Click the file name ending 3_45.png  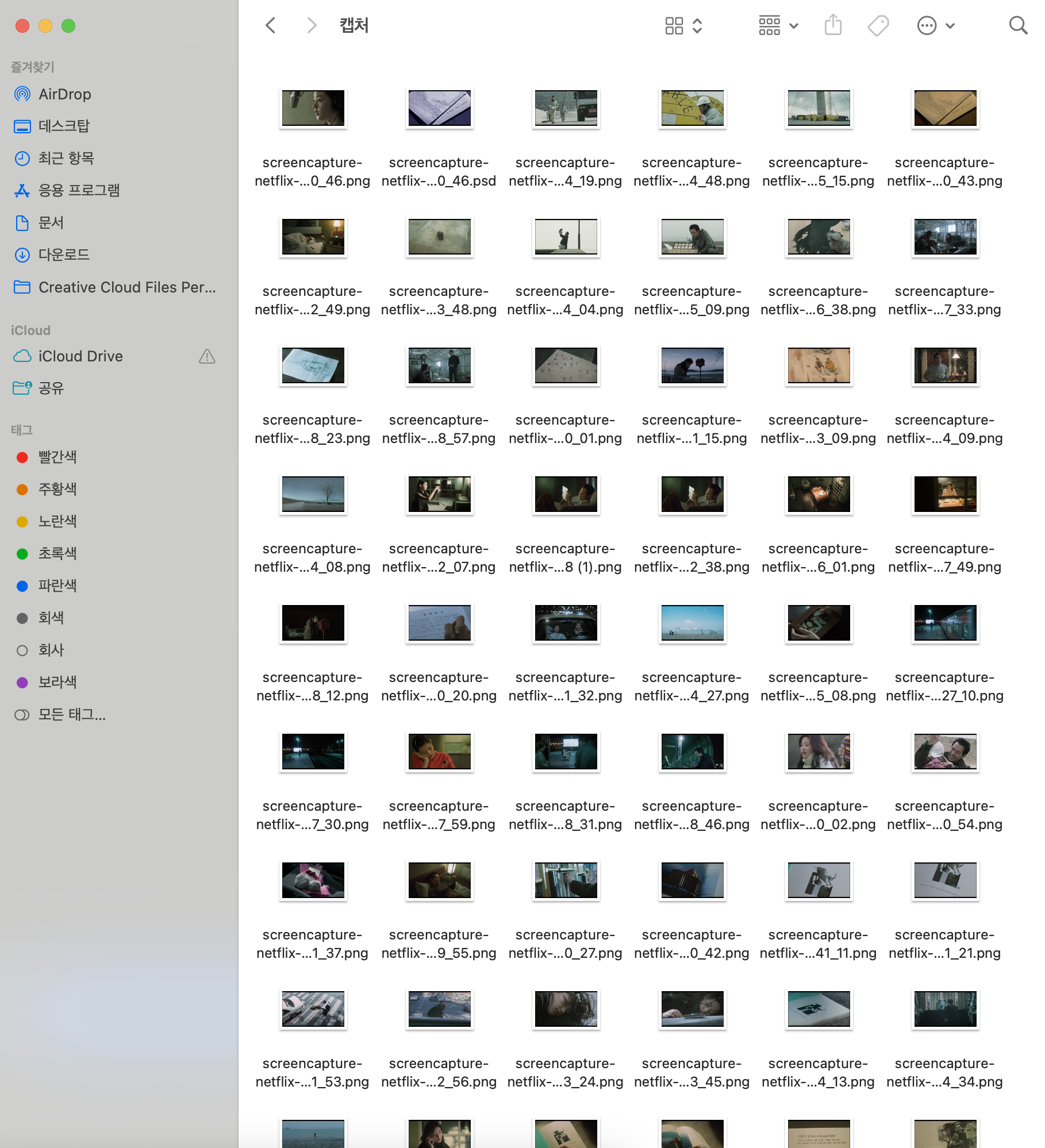click(x=692, y=1073)
